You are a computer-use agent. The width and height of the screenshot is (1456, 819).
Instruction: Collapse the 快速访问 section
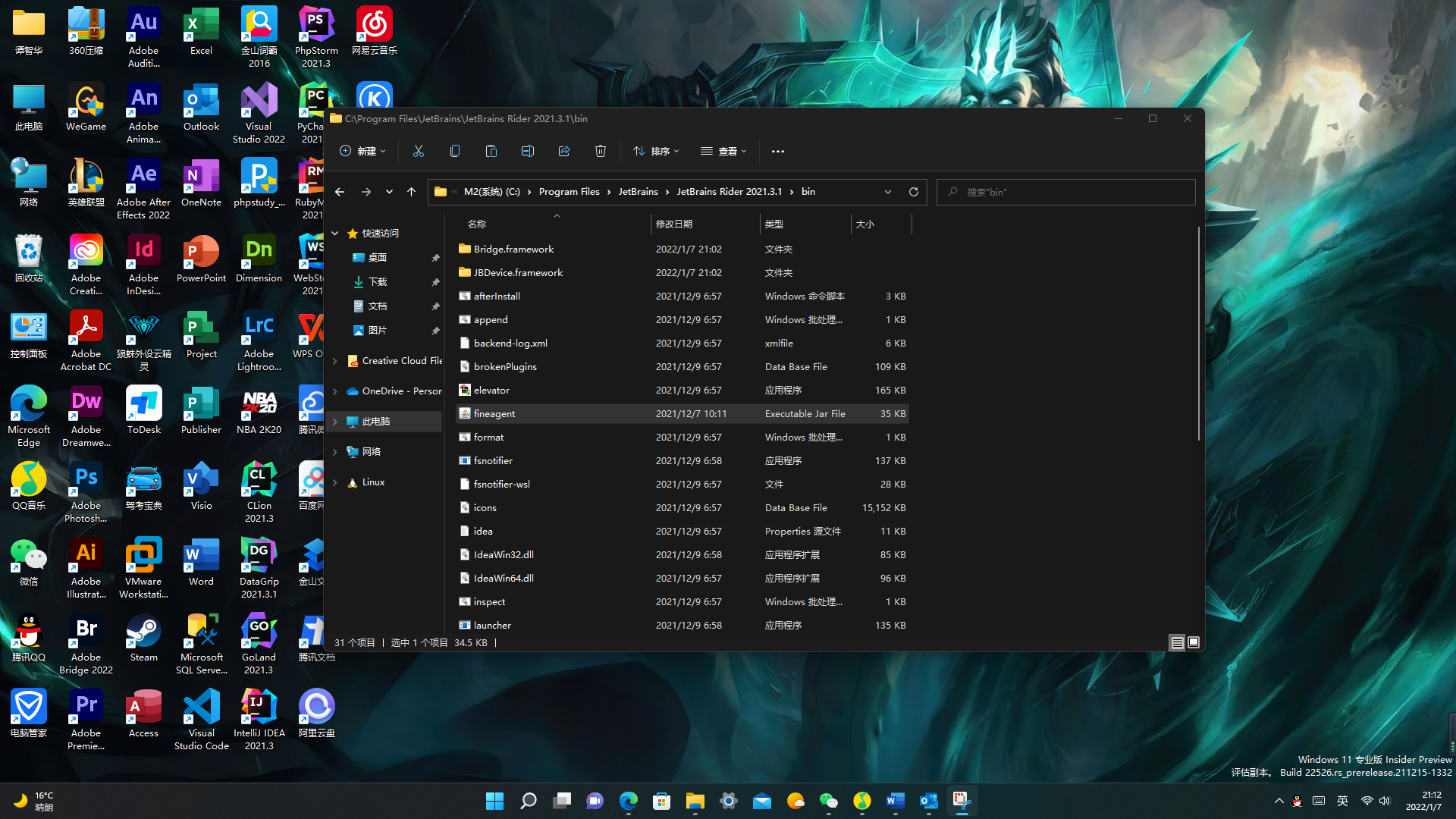pyautogui.click(x=335, y=234)
